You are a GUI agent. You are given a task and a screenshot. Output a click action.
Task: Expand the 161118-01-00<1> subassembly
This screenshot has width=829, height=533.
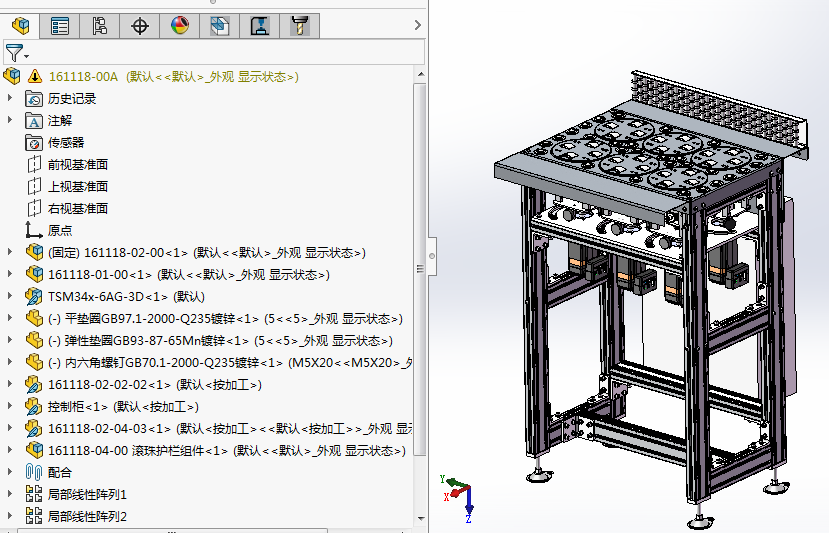click(x=10, y=274)
